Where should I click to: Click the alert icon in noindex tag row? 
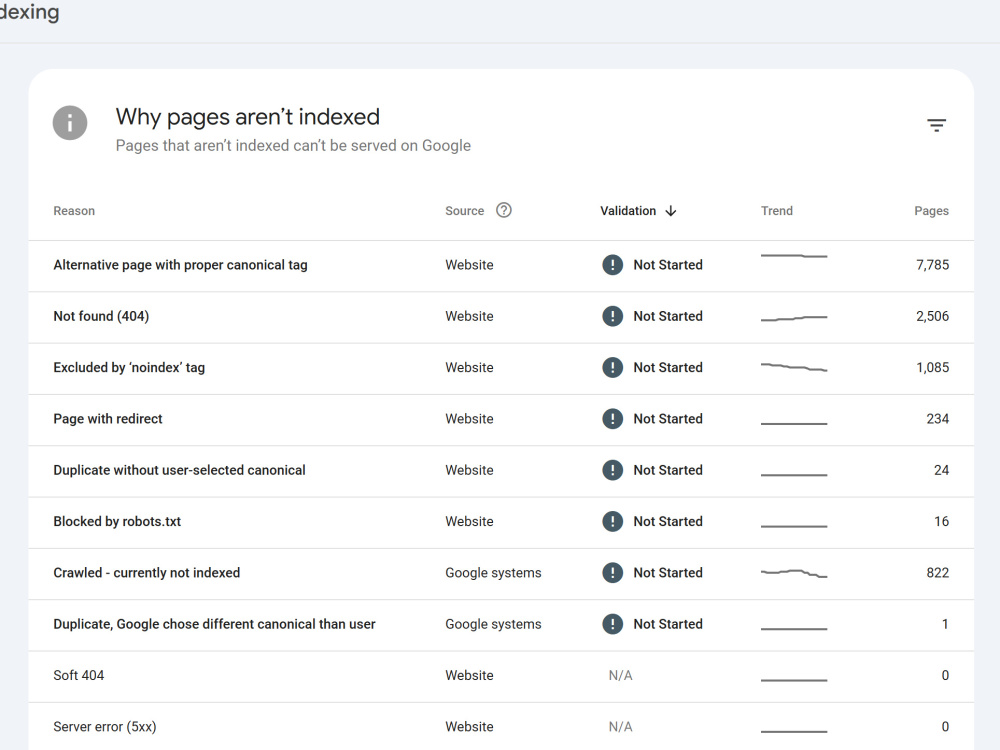point(612,367)
